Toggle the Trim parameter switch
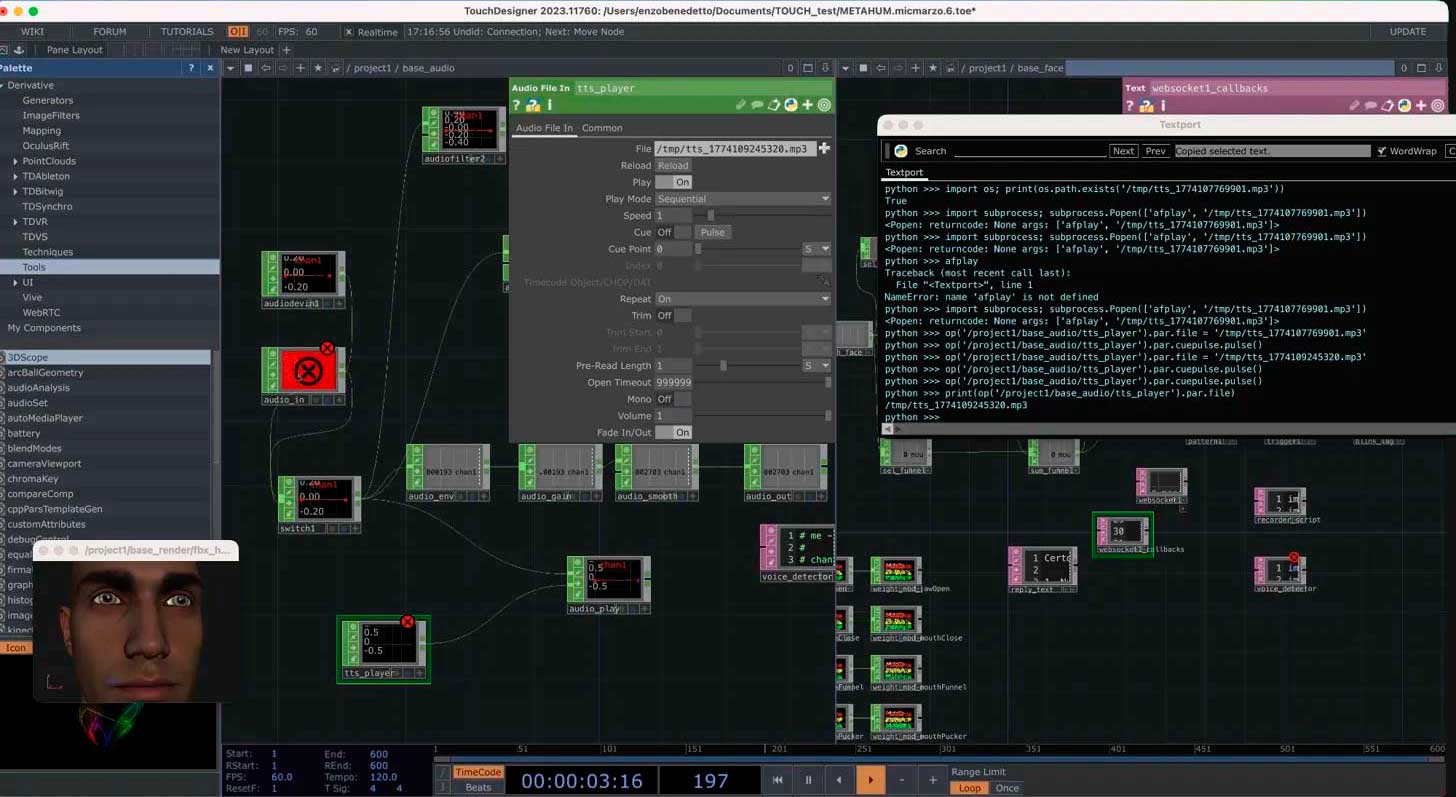 pos(673,315)
